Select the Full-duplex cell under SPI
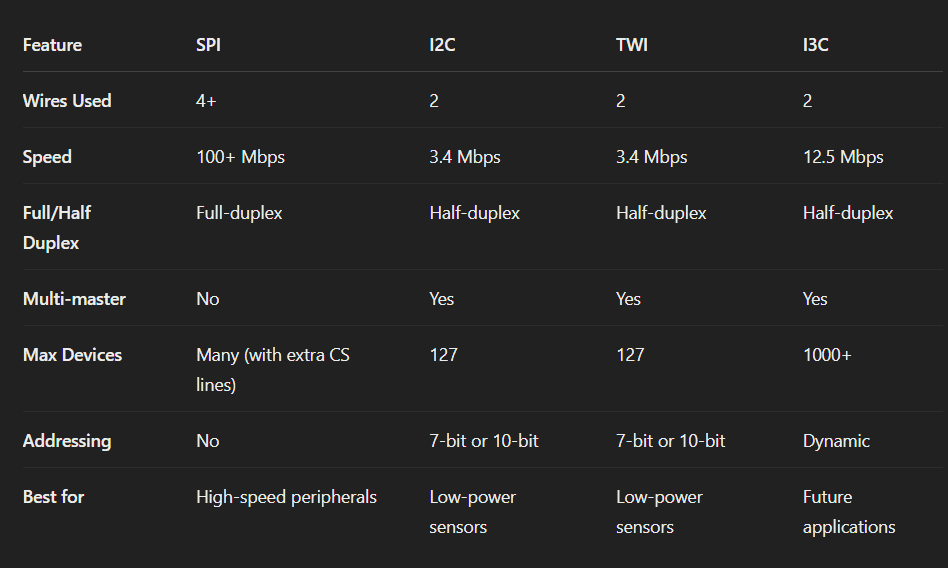The height and width of the screenshot is (568, 948). pos(239,213)
